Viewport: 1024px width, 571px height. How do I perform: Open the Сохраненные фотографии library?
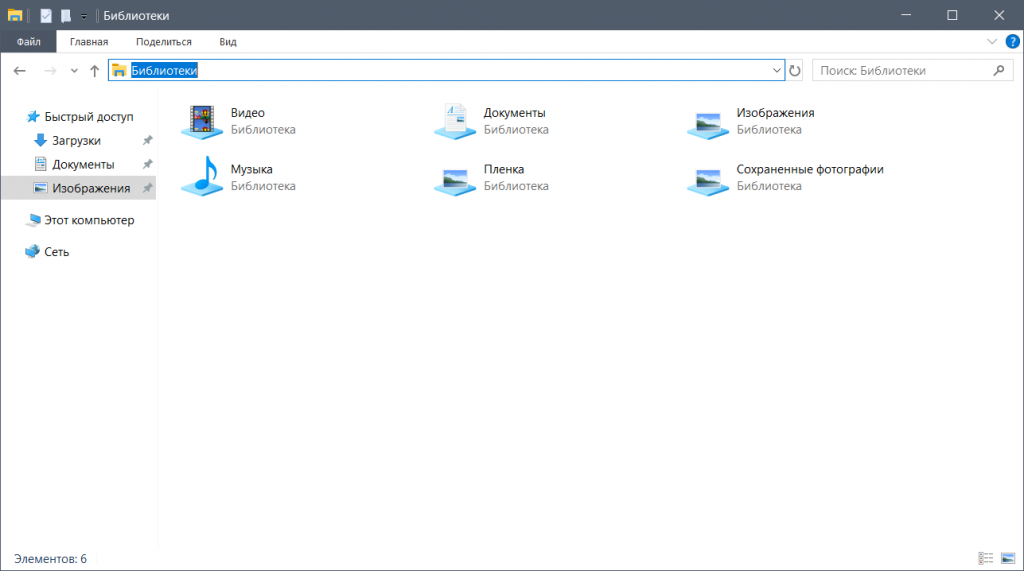(x=709, y=178)
